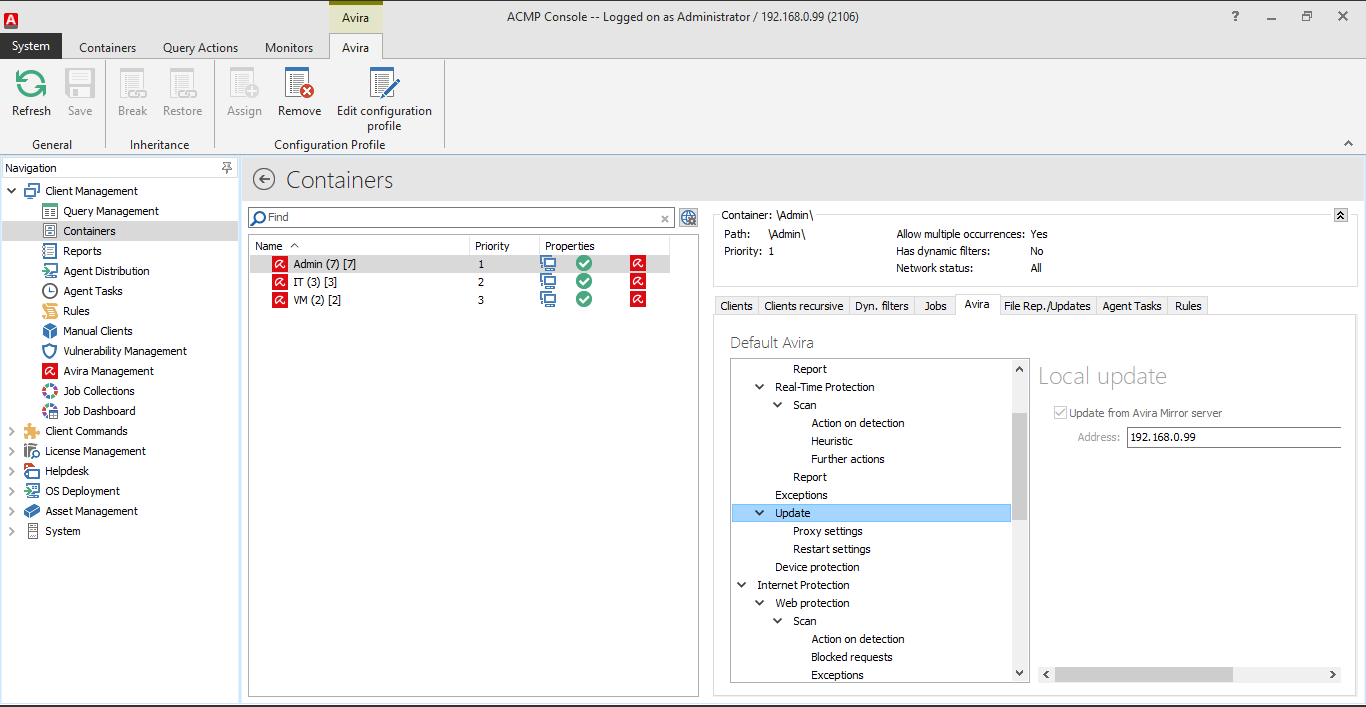Collapse the ribbon with the chevron
The height and width of the screenshot is (707, 1366).
point(1347,144)
